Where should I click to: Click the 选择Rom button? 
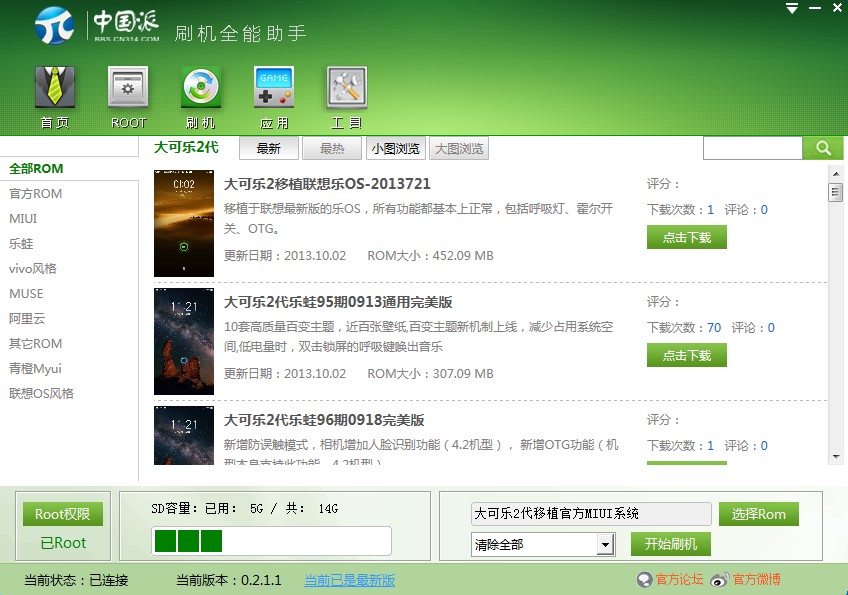[759, 514]
